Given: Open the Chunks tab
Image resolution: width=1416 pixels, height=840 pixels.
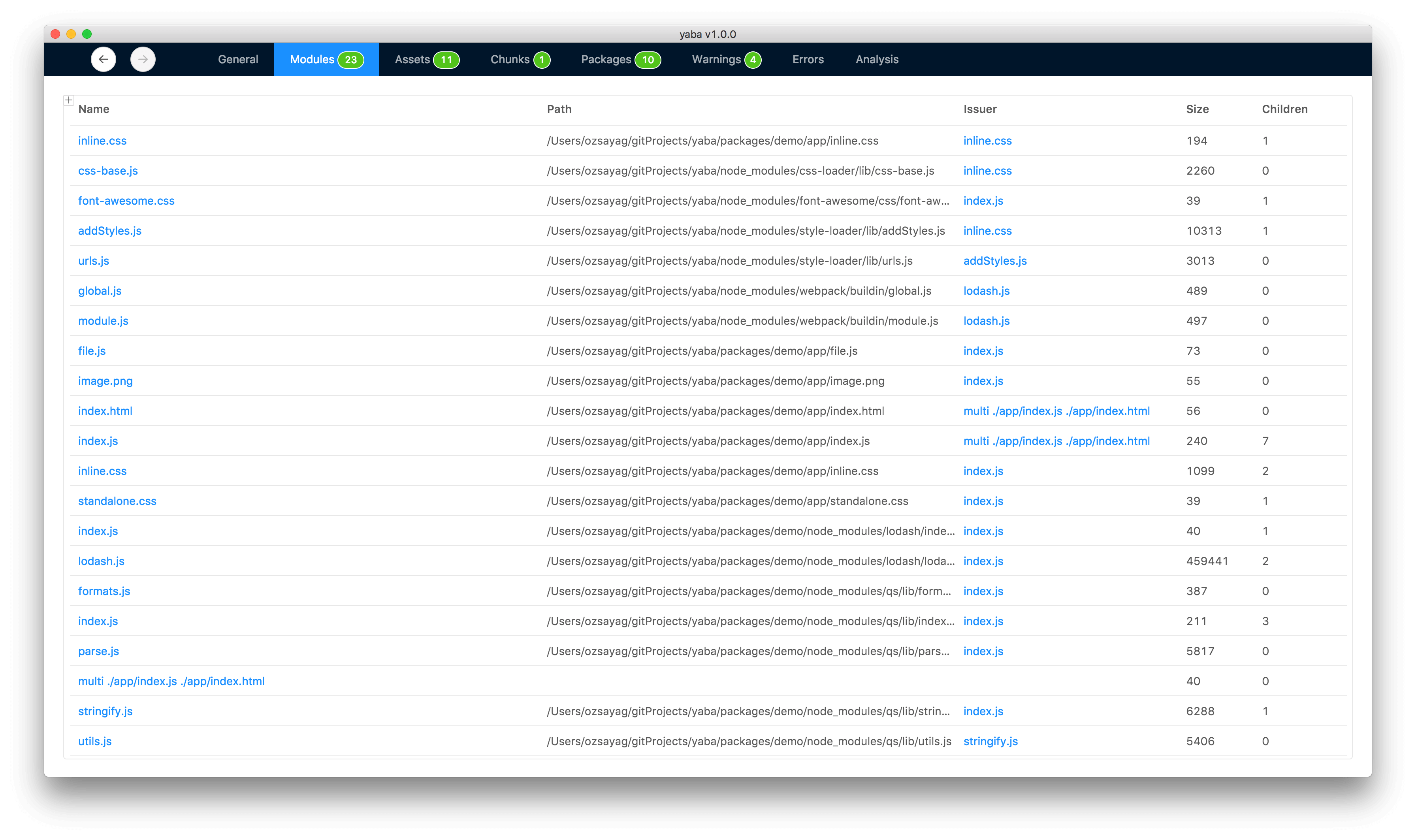Looking at the screenshot, I should click(x=520, y=59).
